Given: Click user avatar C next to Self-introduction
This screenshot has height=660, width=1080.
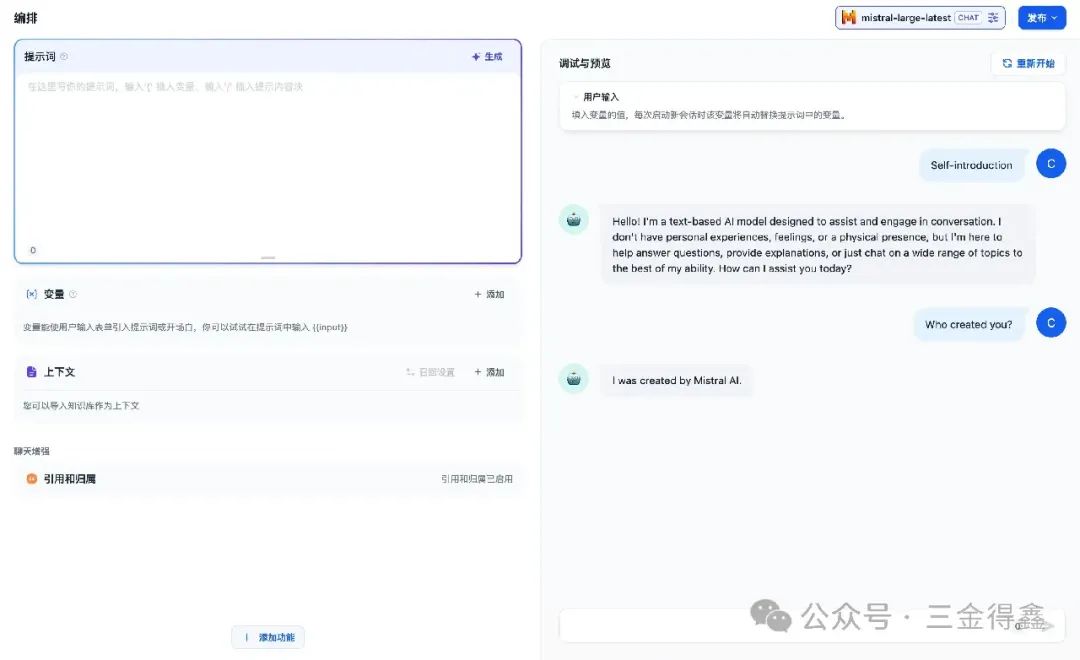Looking at the screenshot, I should pyautogui.click(x=1051, y=164).
